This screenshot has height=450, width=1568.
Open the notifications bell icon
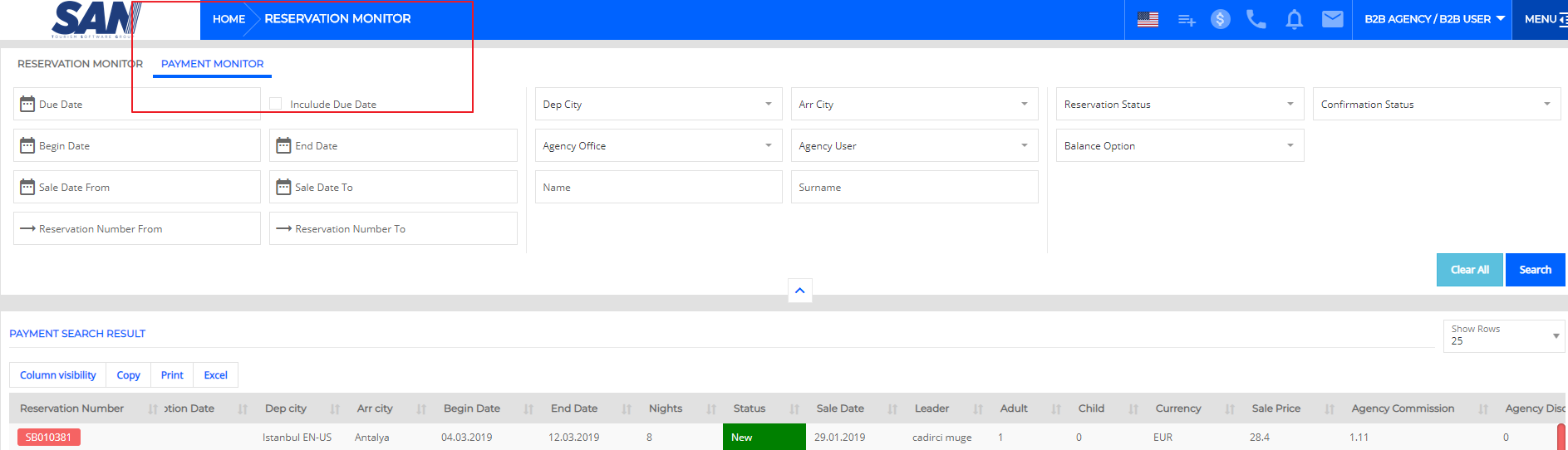pos(1294,19)
